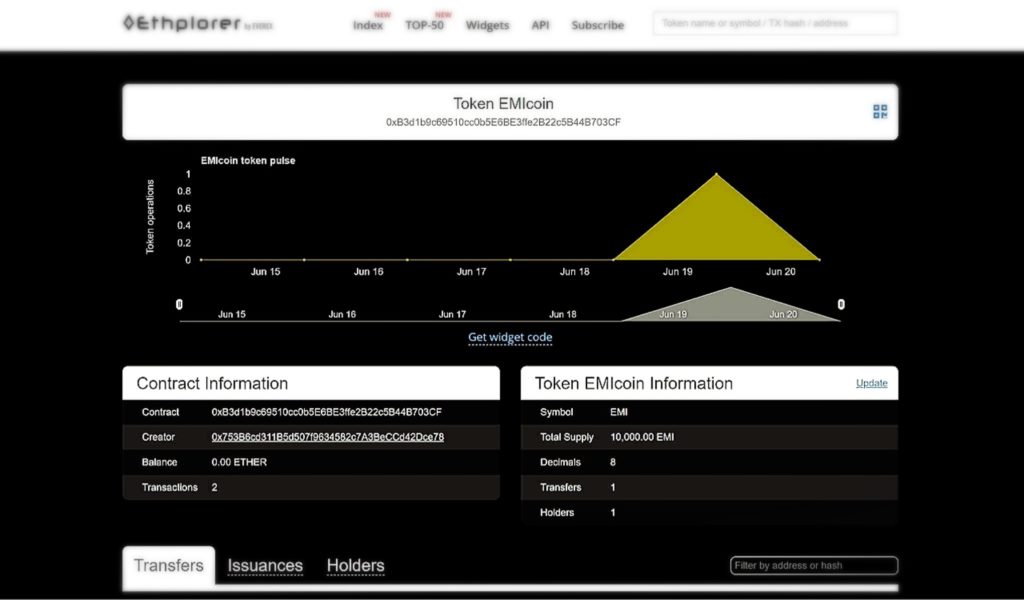Select the shaded range area in the mini chart

click(731, 307)
